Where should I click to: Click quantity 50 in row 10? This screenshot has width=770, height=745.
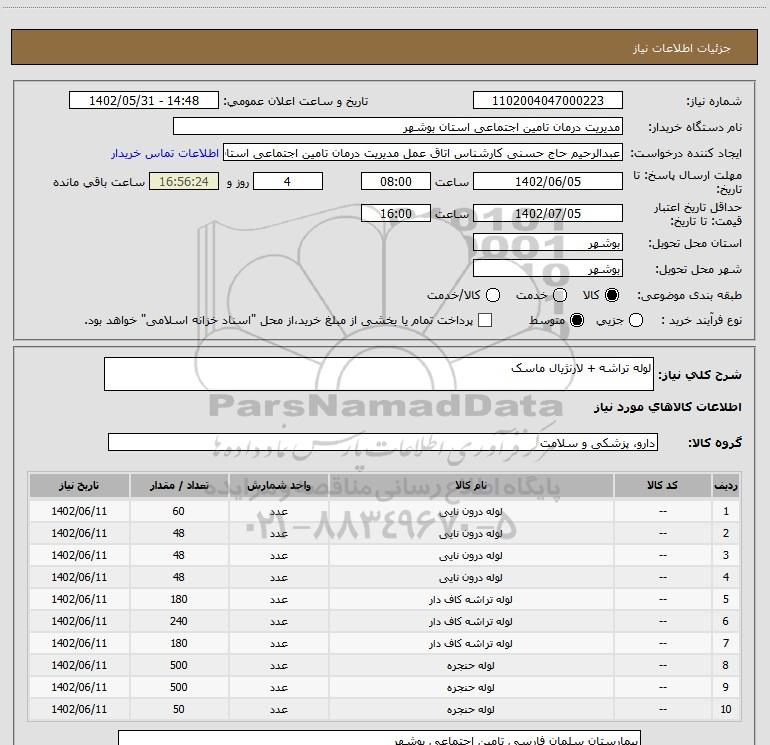pos(179,709)
